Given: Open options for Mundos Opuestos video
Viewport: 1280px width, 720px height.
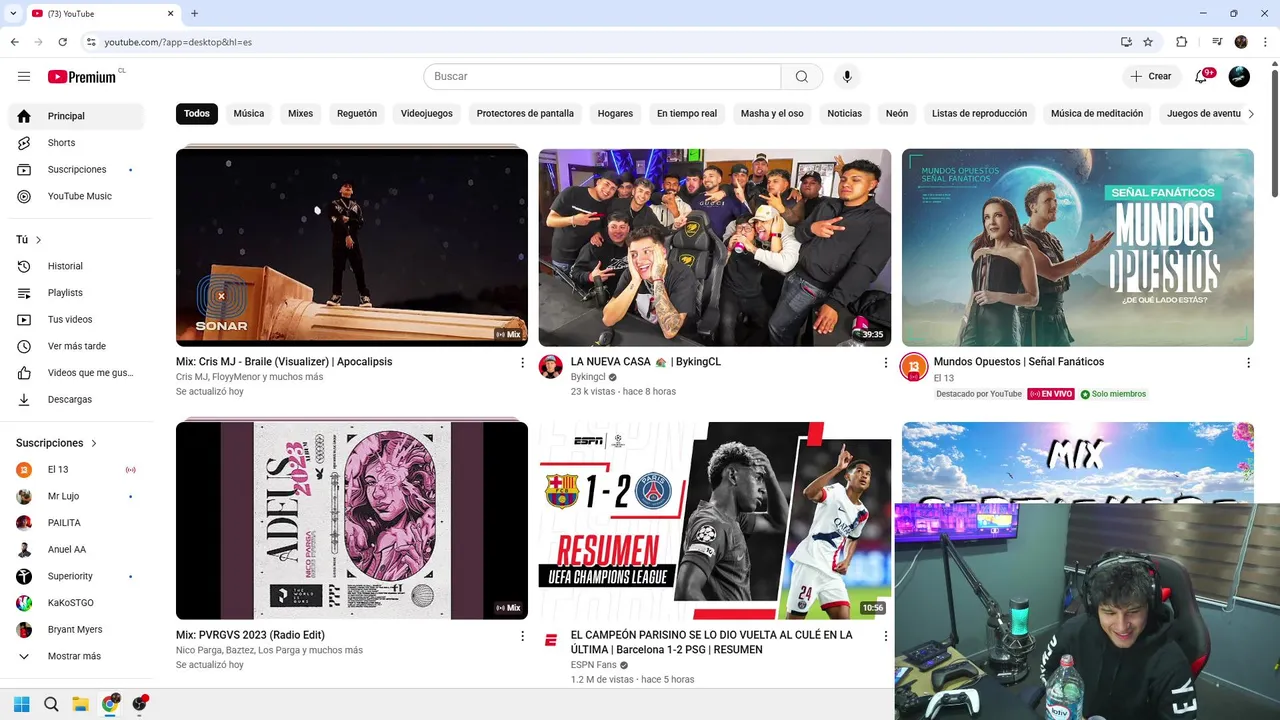Looking at the screenshot, I should point(1248,363).
